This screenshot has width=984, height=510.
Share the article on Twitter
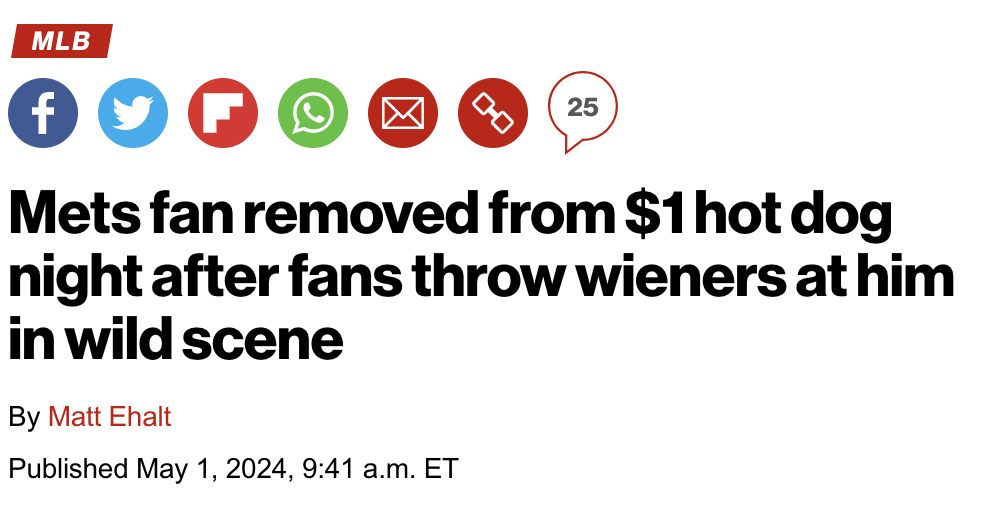tap(132, 112)
